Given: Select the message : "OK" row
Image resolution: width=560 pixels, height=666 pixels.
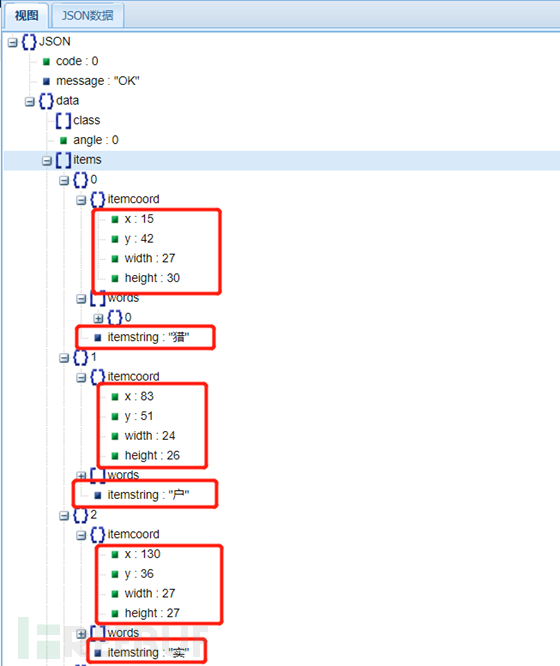Looking at the screenshot, I should pos(98,81).
